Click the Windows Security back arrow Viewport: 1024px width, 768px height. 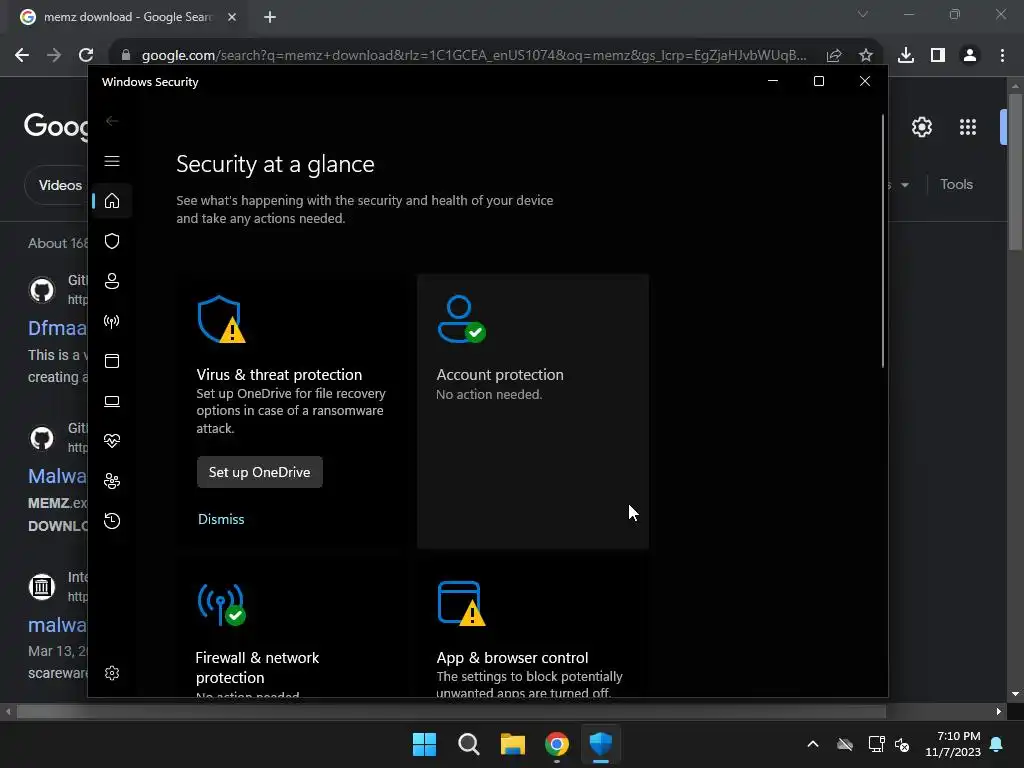coord(112,121)
